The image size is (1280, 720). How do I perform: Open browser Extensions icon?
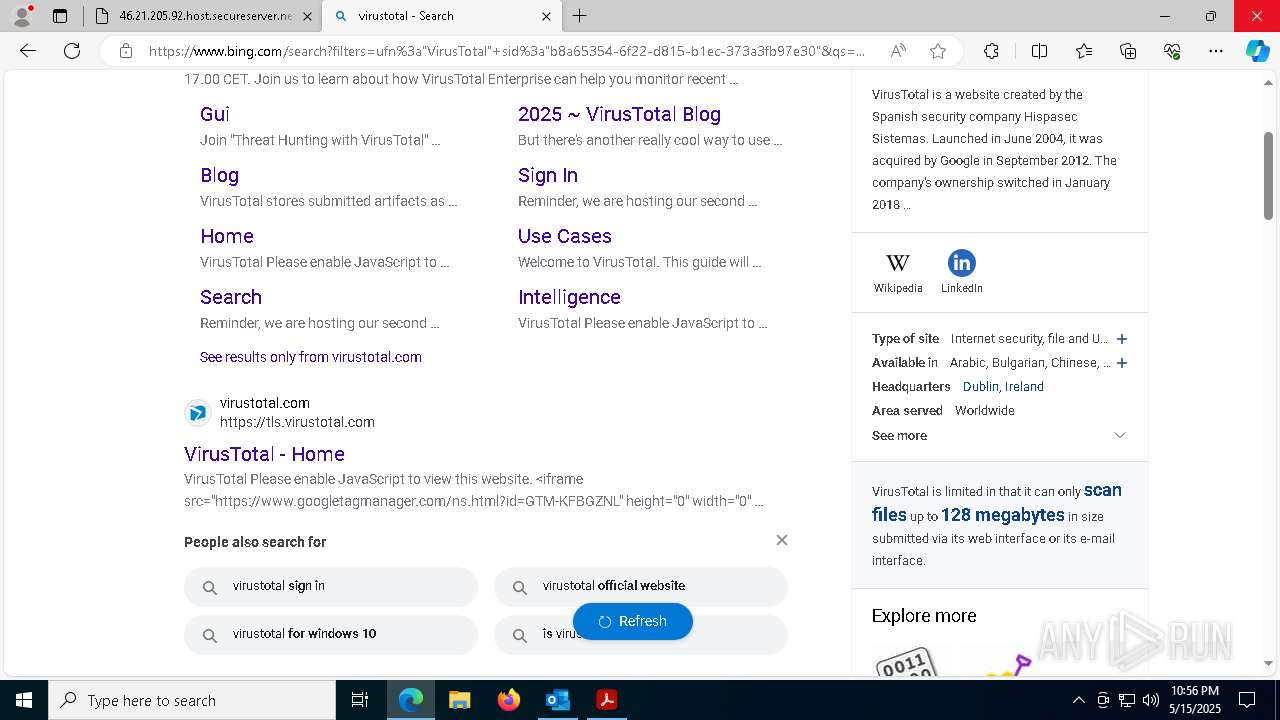[x=991, y=51]
